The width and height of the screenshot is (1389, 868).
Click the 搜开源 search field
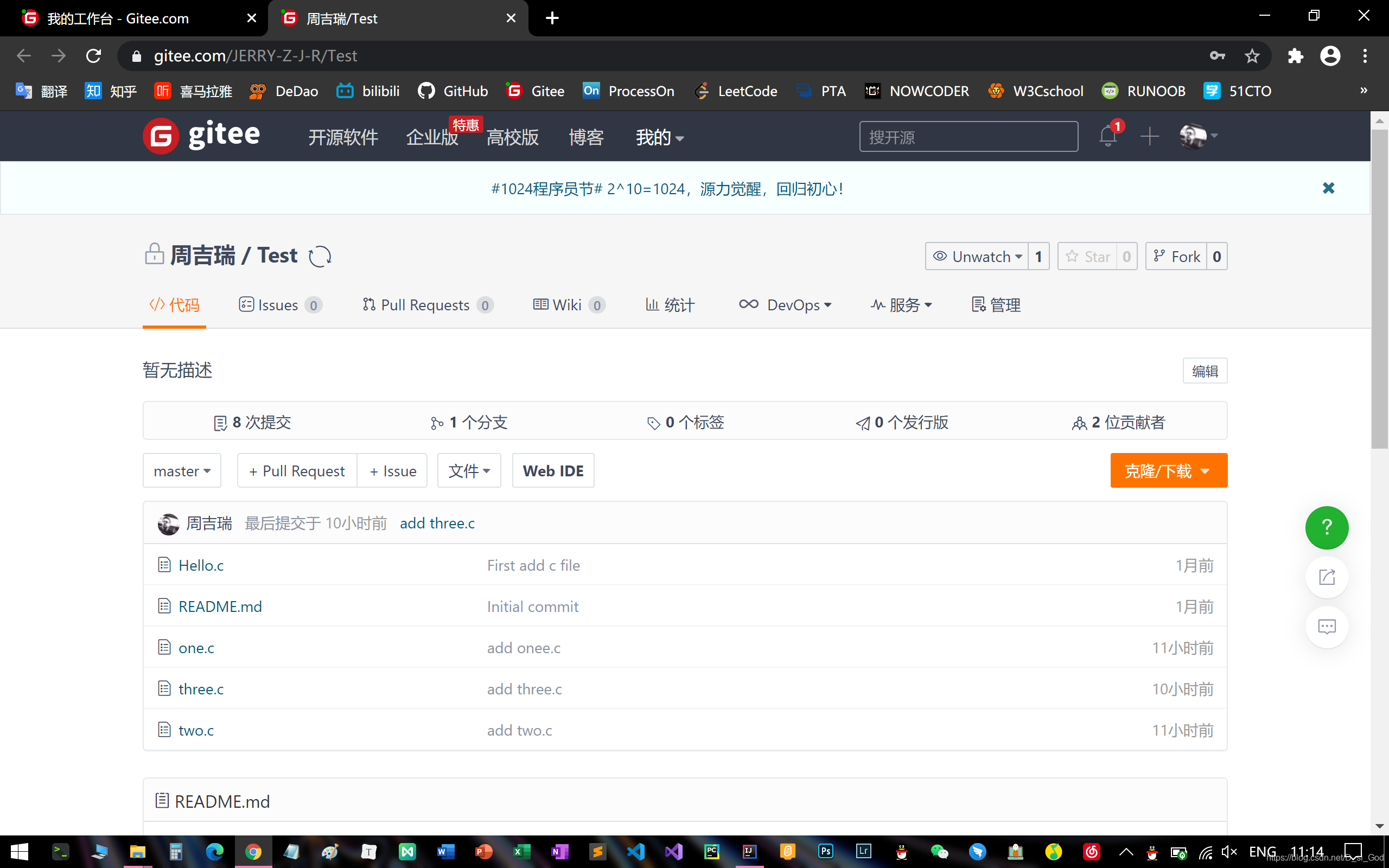pos(969,137)
